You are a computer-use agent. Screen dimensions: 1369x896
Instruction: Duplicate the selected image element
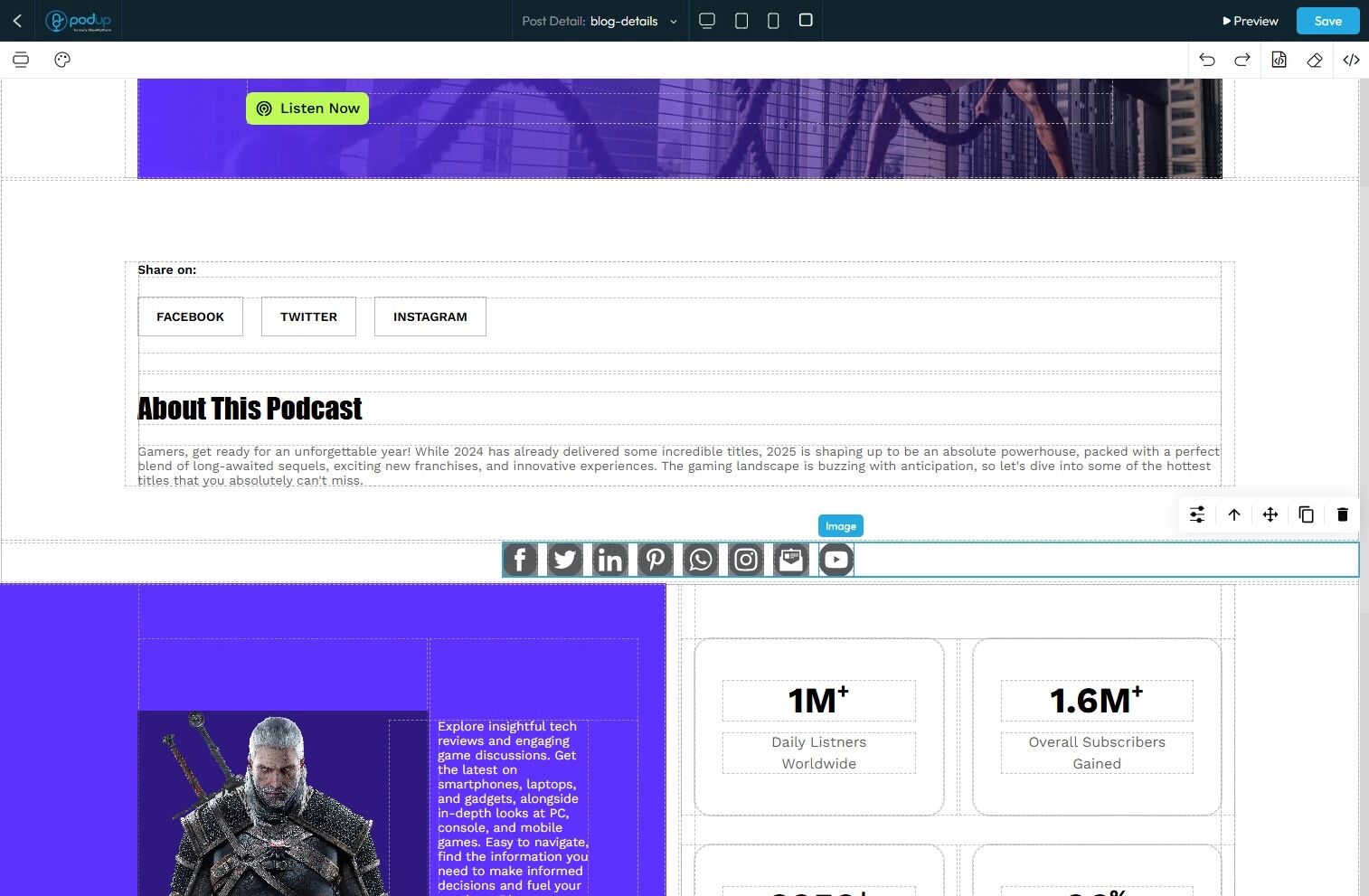pos(1307,514)
